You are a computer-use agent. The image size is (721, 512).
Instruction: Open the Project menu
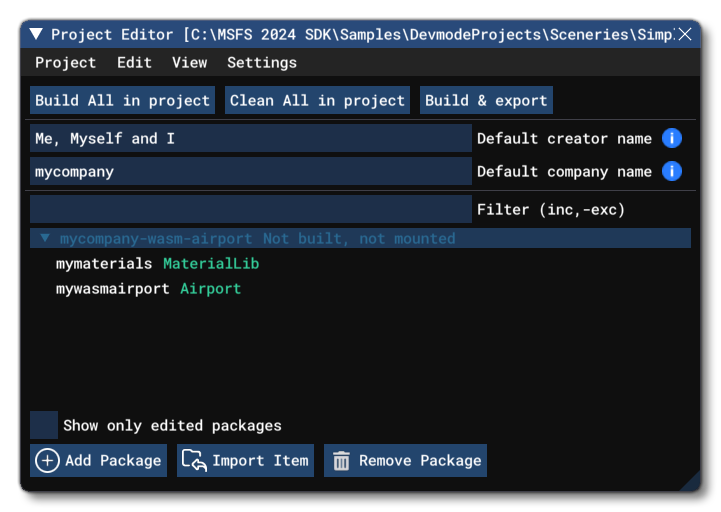point(65,62)
